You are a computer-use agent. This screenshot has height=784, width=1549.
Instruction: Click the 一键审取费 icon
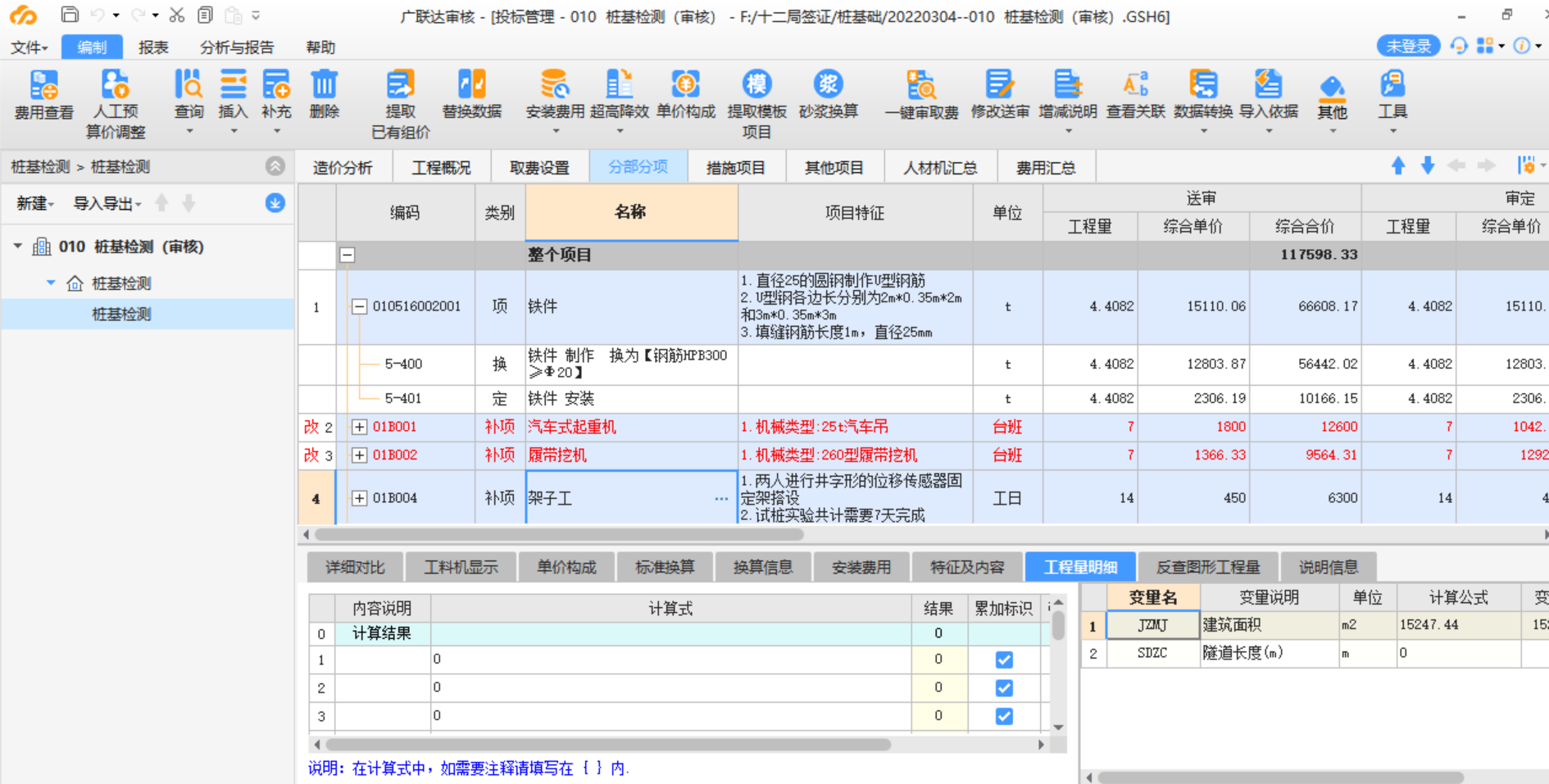pos(922,85)
